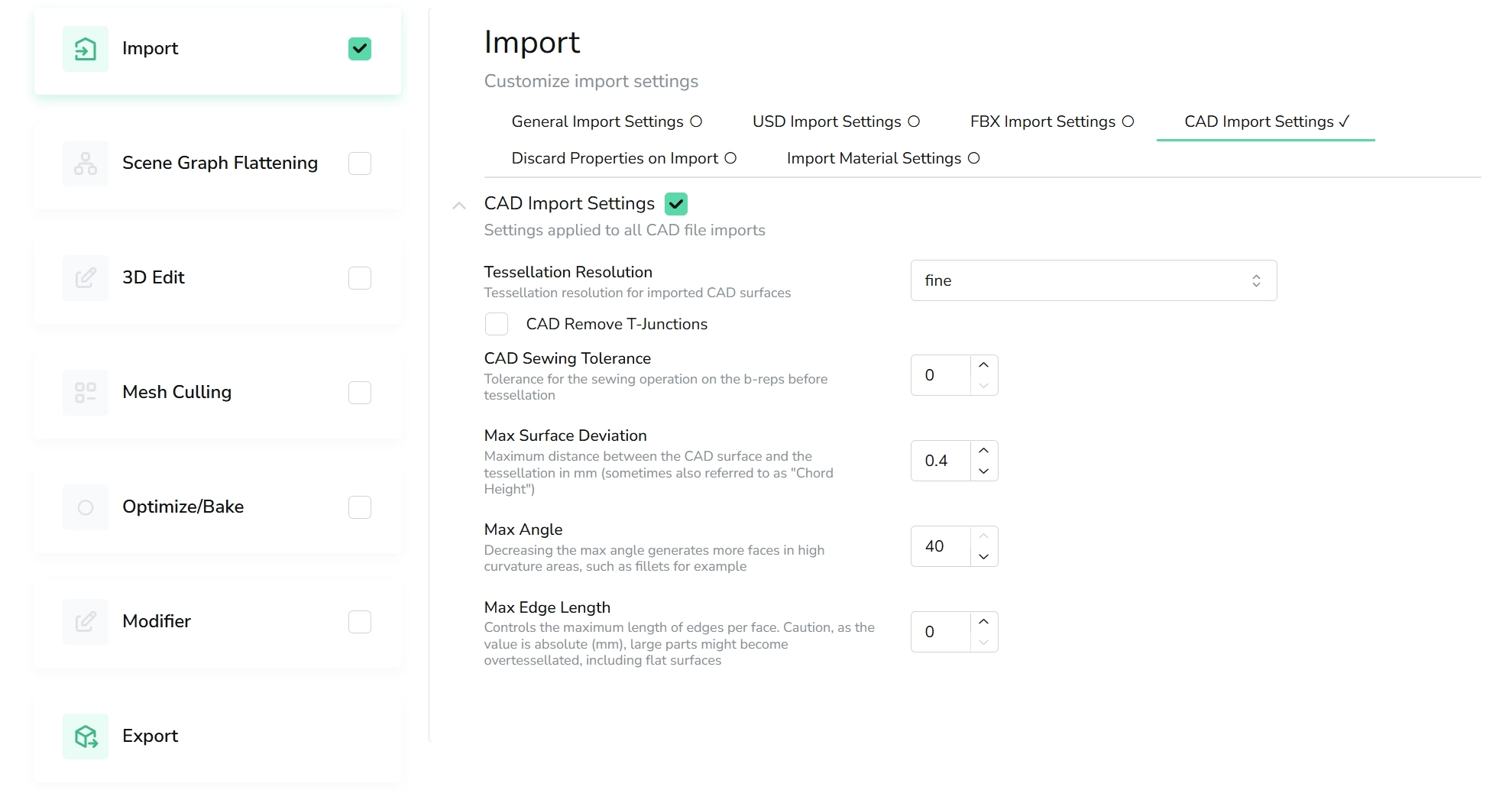The width and height of the screenshot is (1512, 790).
Task: Click the Import step icon
Action: [85, 49]
